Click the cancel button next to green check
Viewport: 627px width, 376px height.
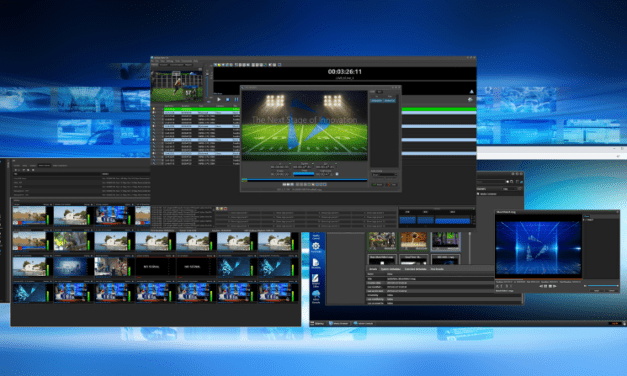(x=391, y=184)
